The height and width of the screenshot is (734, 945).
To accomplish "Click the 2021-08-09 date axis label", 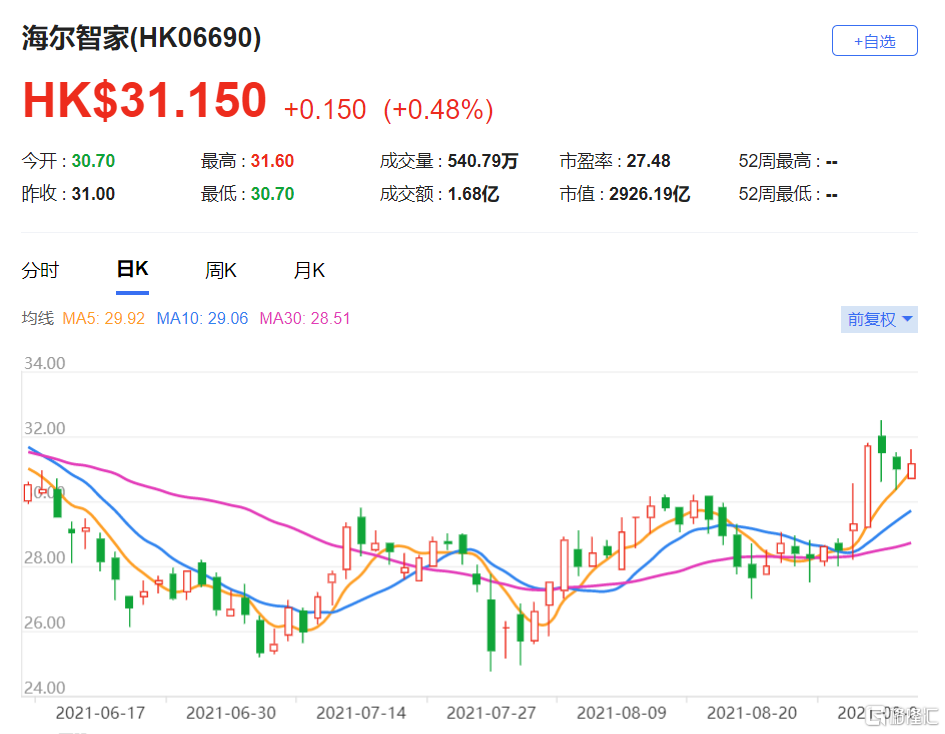I will (x=621, y=714).
